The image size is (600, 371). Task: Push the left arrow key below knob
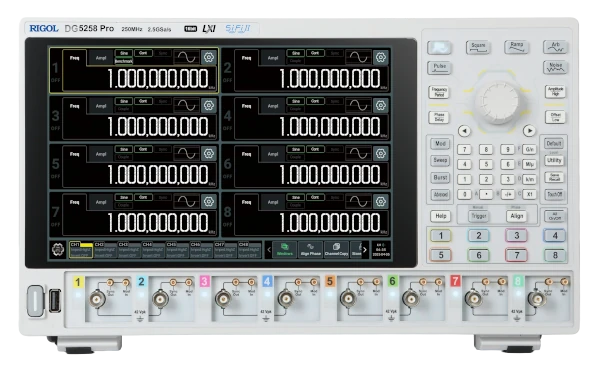click(x=464, y=131)
